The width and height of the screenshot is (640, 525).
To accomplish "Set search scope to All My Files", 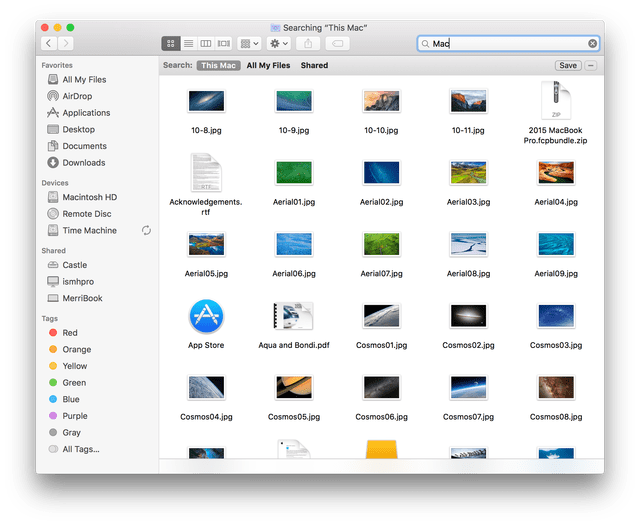I will [268, 65].
